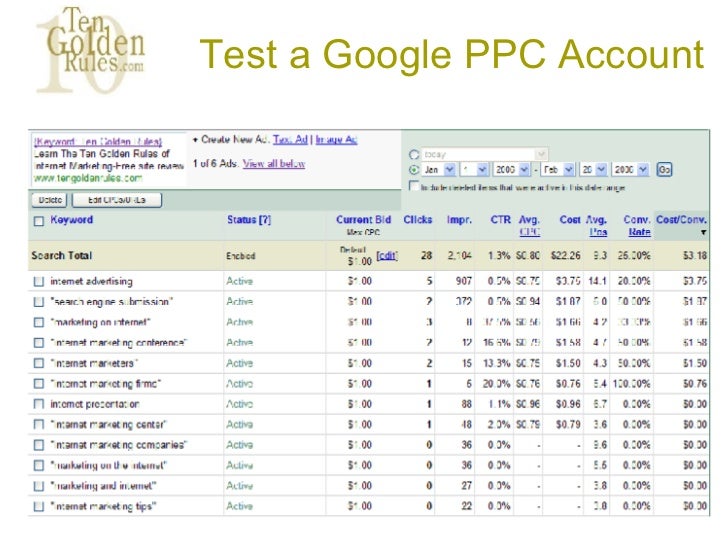Sort table by Clicks column header
This screenshot has height=546, width=728.
418,220
